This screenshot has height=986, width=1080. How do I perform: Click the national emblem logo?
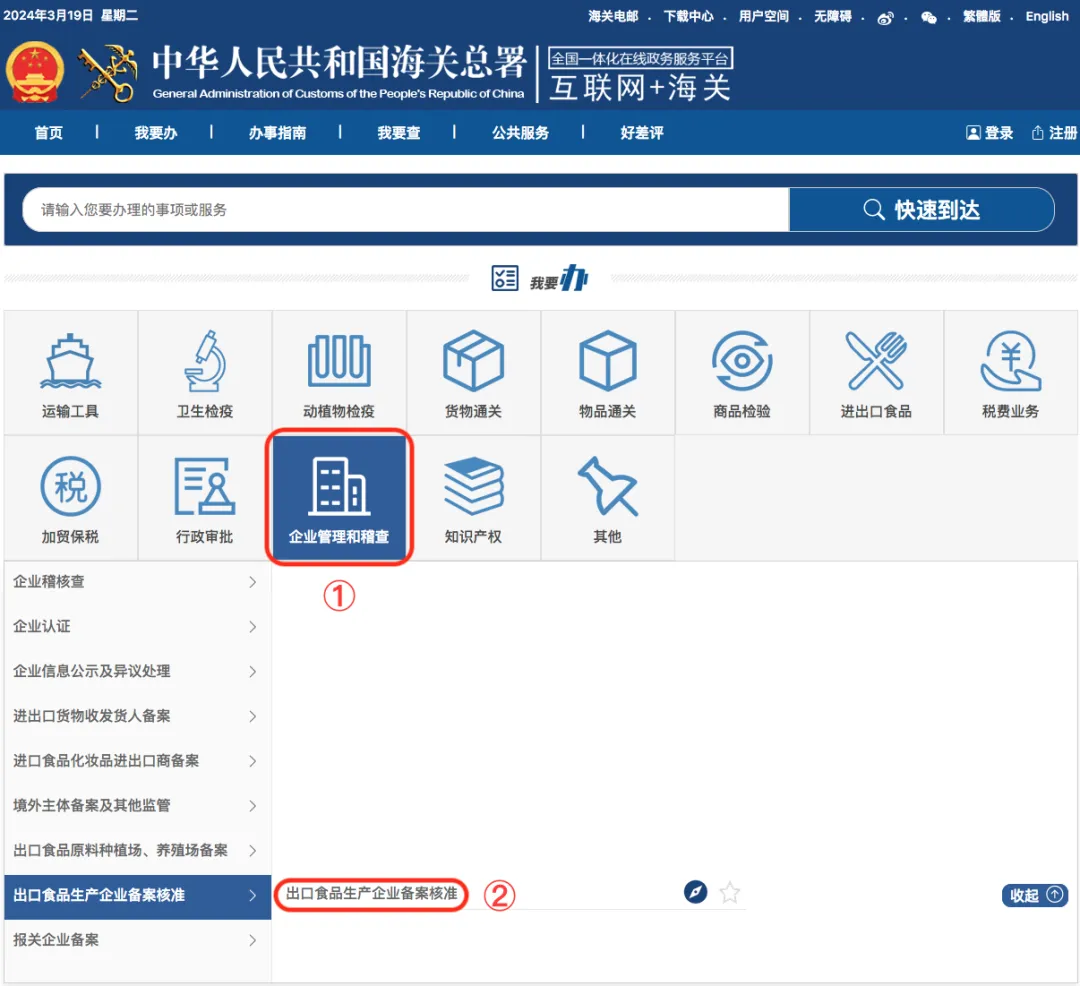[x=35, y=72]
